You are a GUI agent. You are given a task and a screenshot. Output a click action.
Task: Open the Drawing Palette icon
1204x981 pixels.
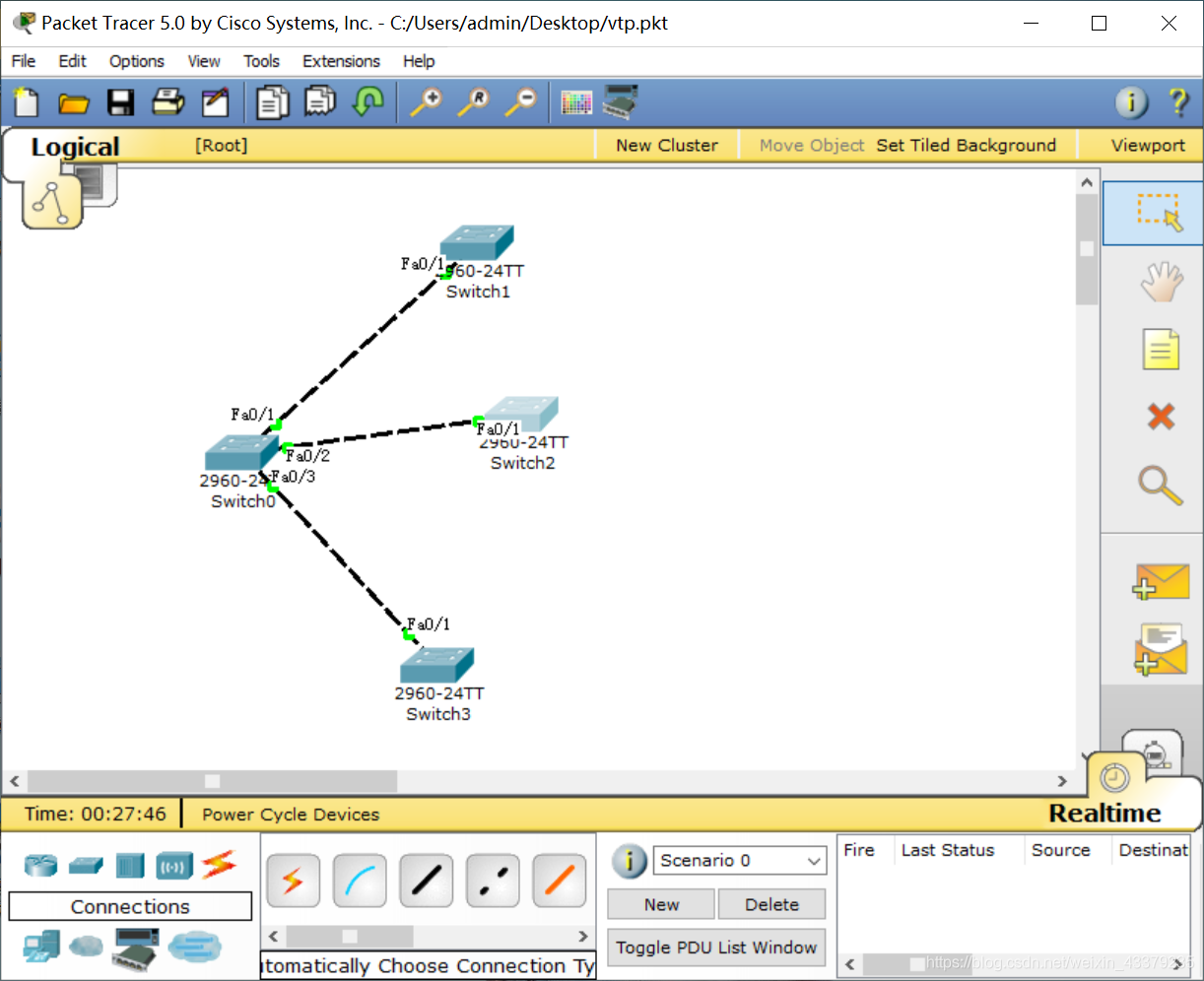[x=576, y=102]
